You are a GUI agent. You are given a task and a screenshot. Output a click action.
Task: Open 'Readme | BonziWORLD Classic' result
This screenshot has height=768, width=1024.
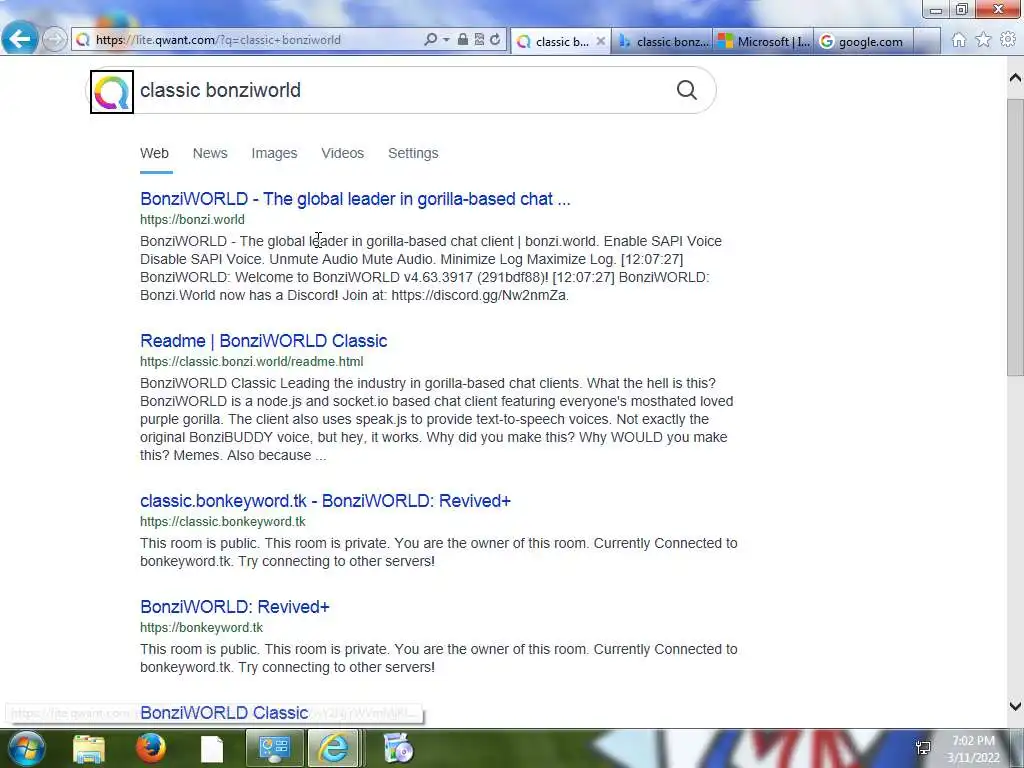pyautogui.click(x=264, y=341)
